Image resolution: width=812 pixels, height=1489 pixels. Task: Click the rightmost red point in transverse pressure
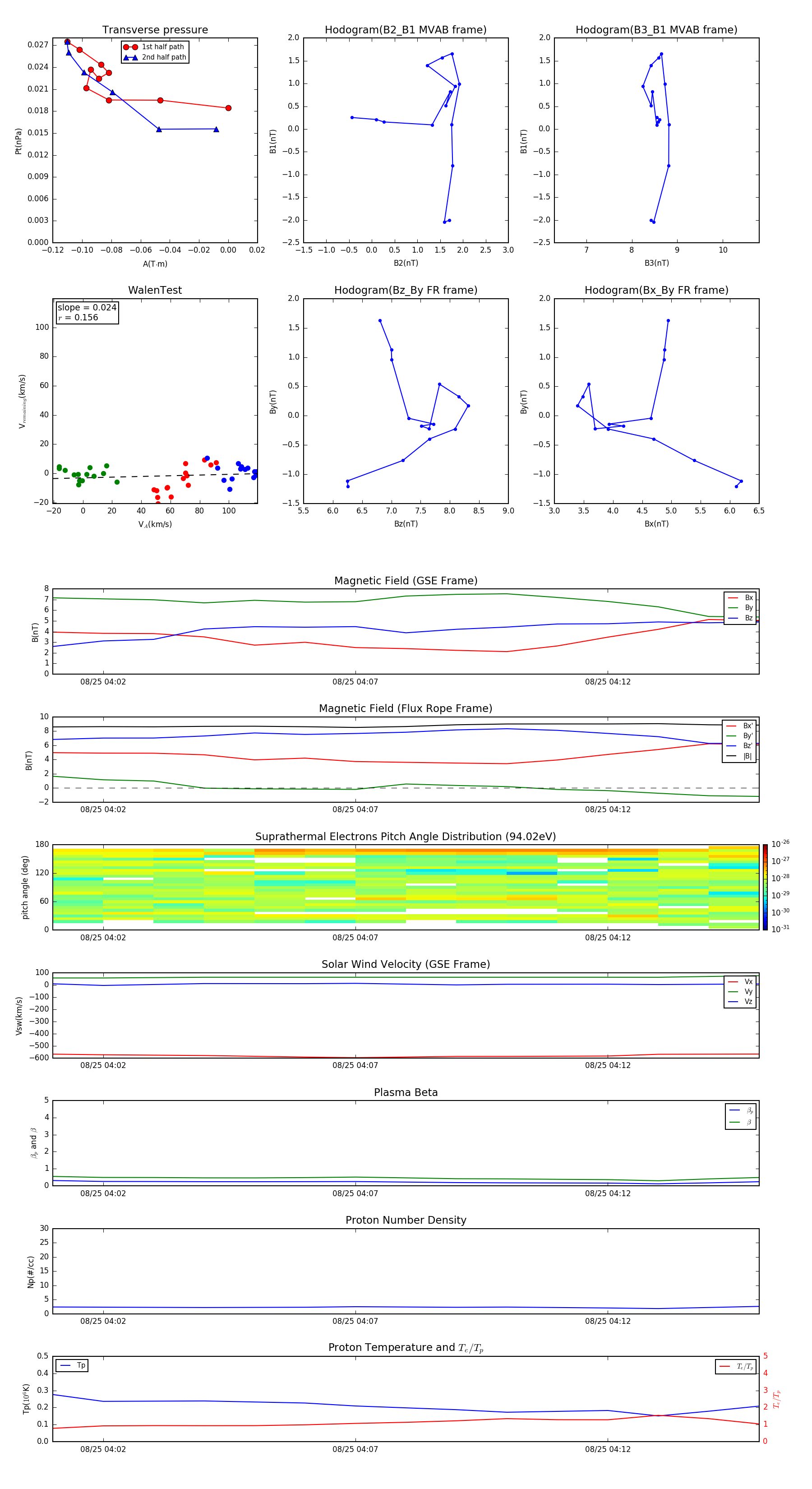pos(228,108)
